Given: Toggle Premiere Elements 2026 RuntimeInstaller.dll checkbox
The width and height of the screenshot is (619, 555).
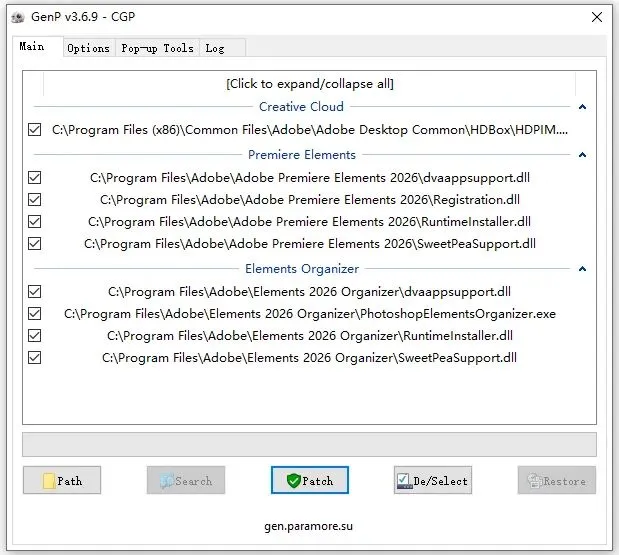Looking at the screenshot, I should tap(34, 221).
